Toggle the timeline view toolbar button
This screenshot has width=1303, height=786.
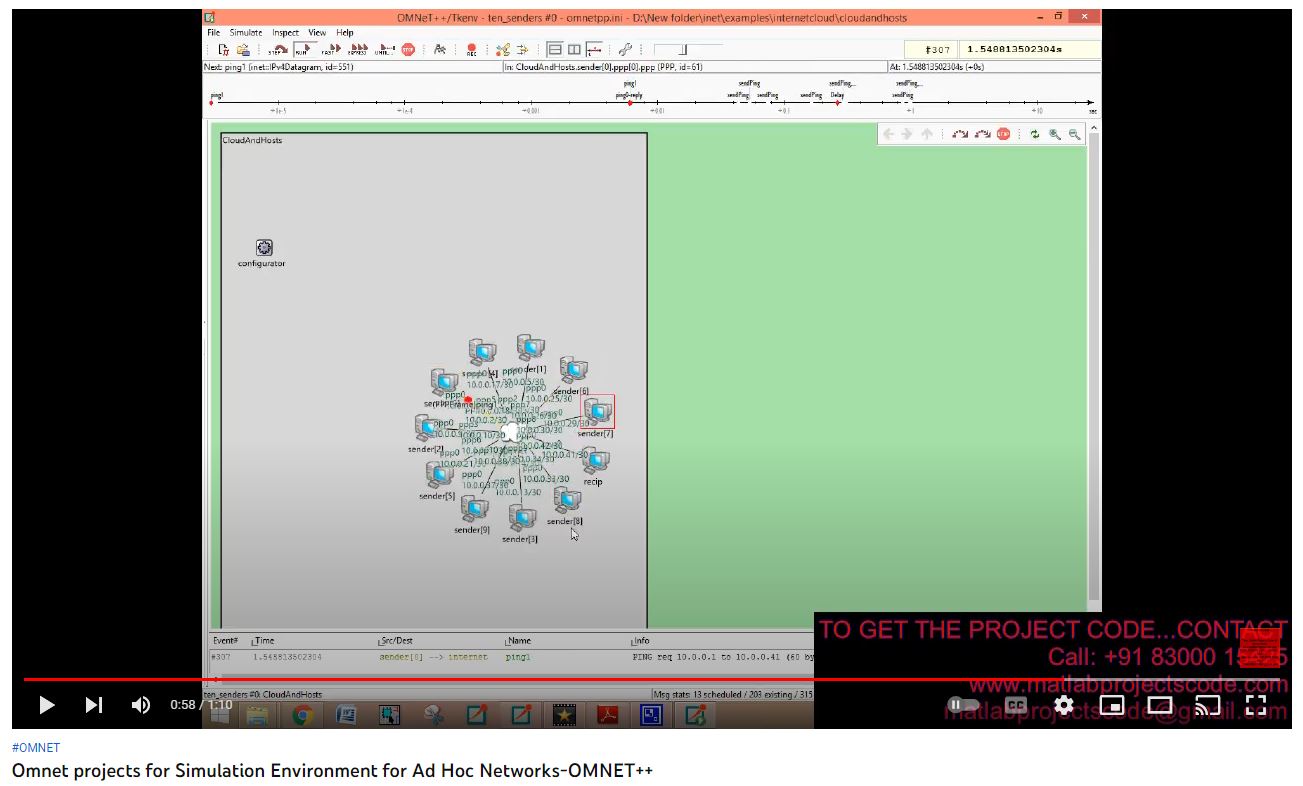594,49
